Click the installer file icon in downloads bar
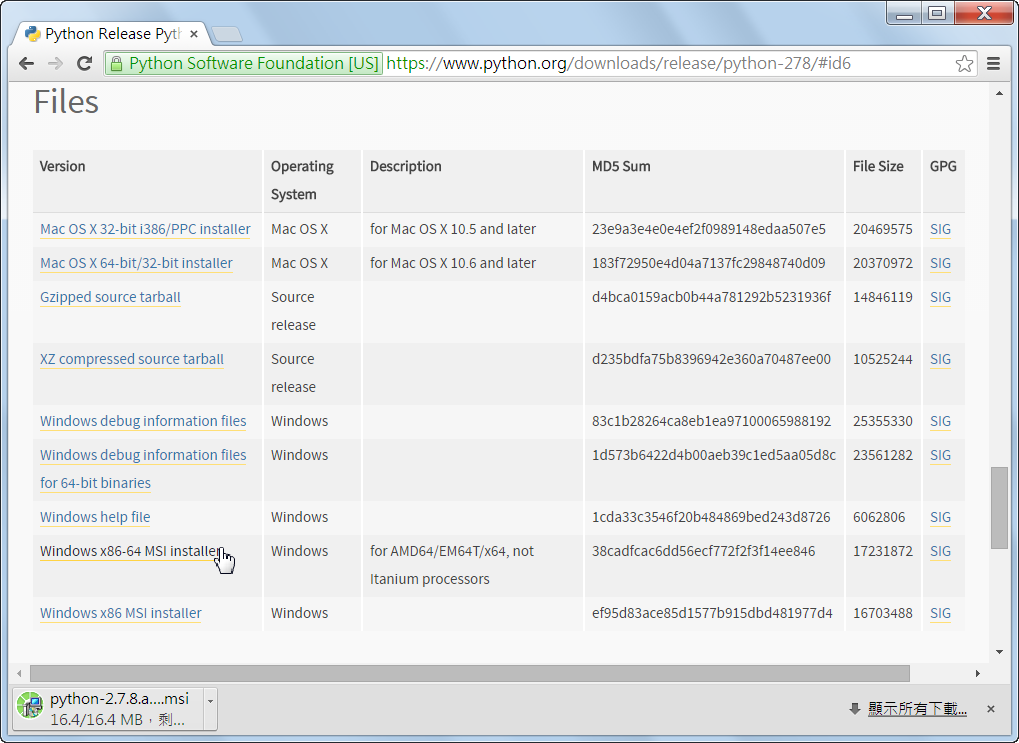Viewport: 1019px width, 743px height. (30, 705)
